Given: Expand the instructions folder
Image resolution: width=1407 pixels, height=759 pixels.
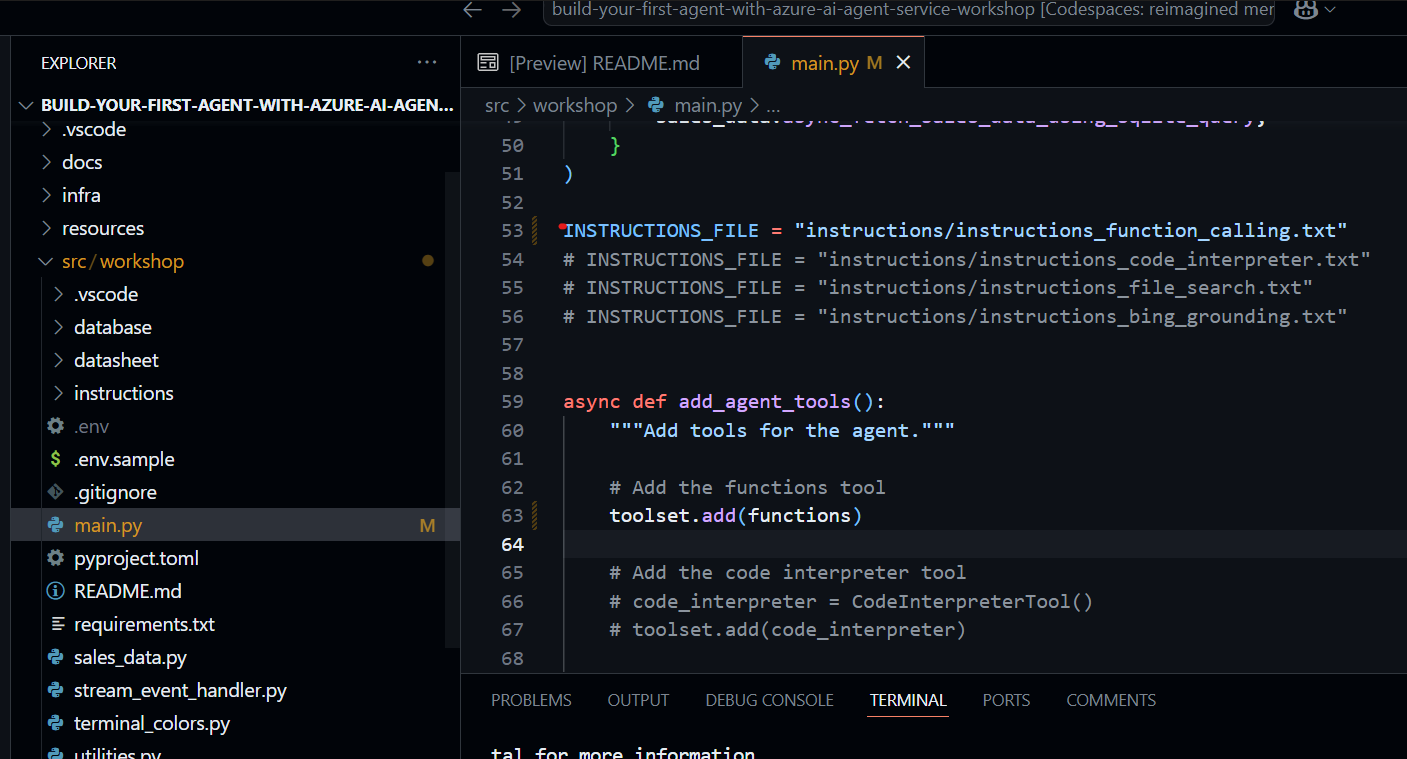Looking at the screenshot, I should pyautogui.click(x=123, y=393).
